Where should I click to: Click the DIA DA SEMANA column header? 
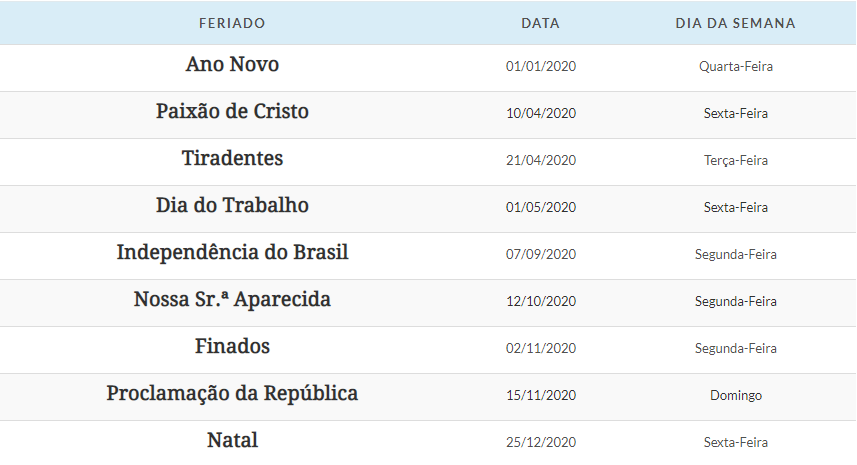736,23
